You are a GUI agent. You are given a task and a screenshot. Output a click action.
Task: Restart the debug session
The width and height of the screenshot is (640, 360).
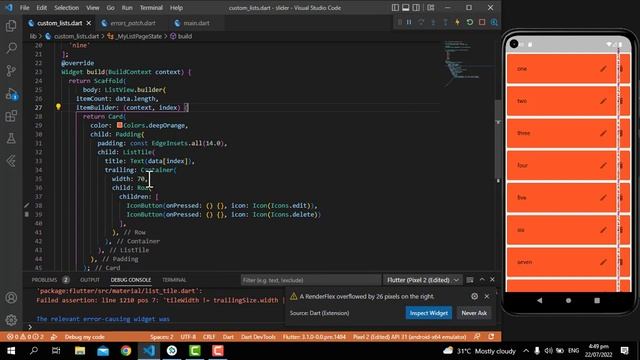(x=470, y=22)
